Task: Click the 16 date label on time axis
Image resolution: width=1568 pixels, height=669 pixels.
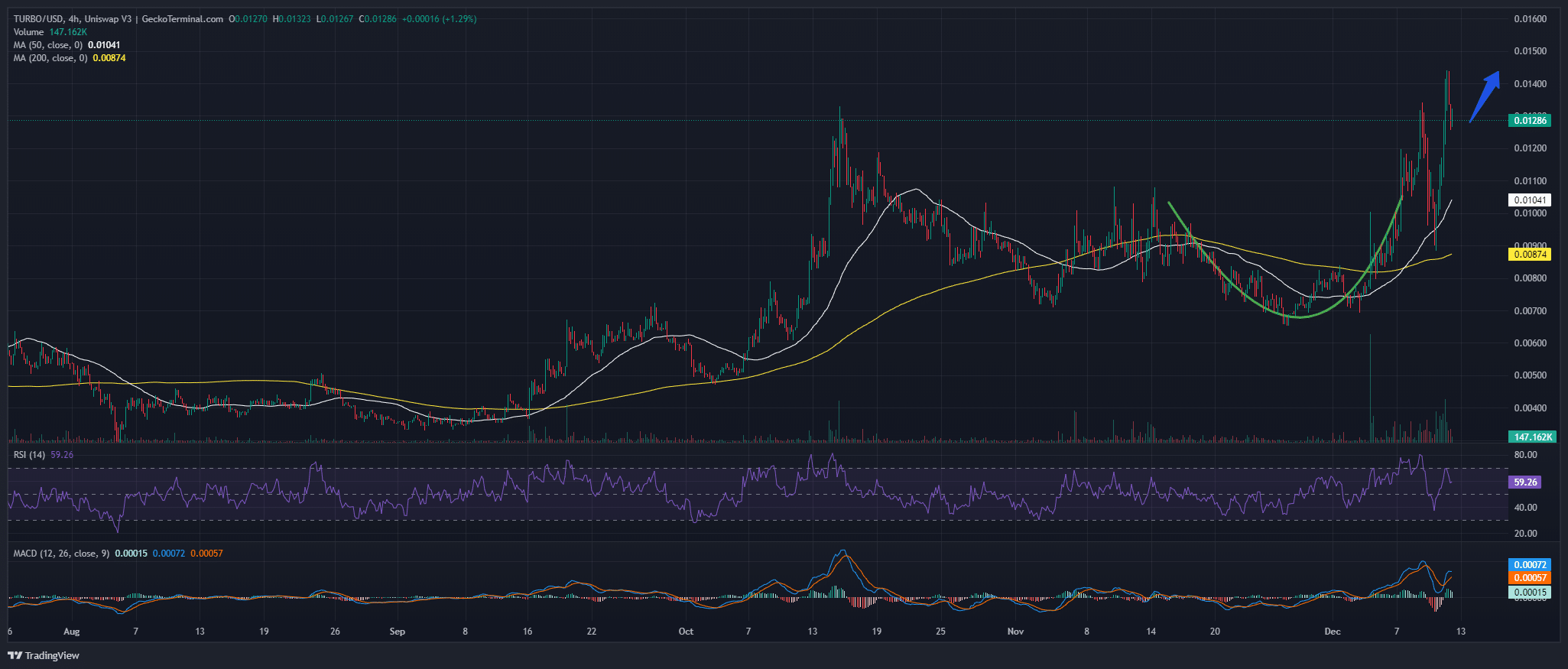Action: pyautogui.click(x=527, y=632)
